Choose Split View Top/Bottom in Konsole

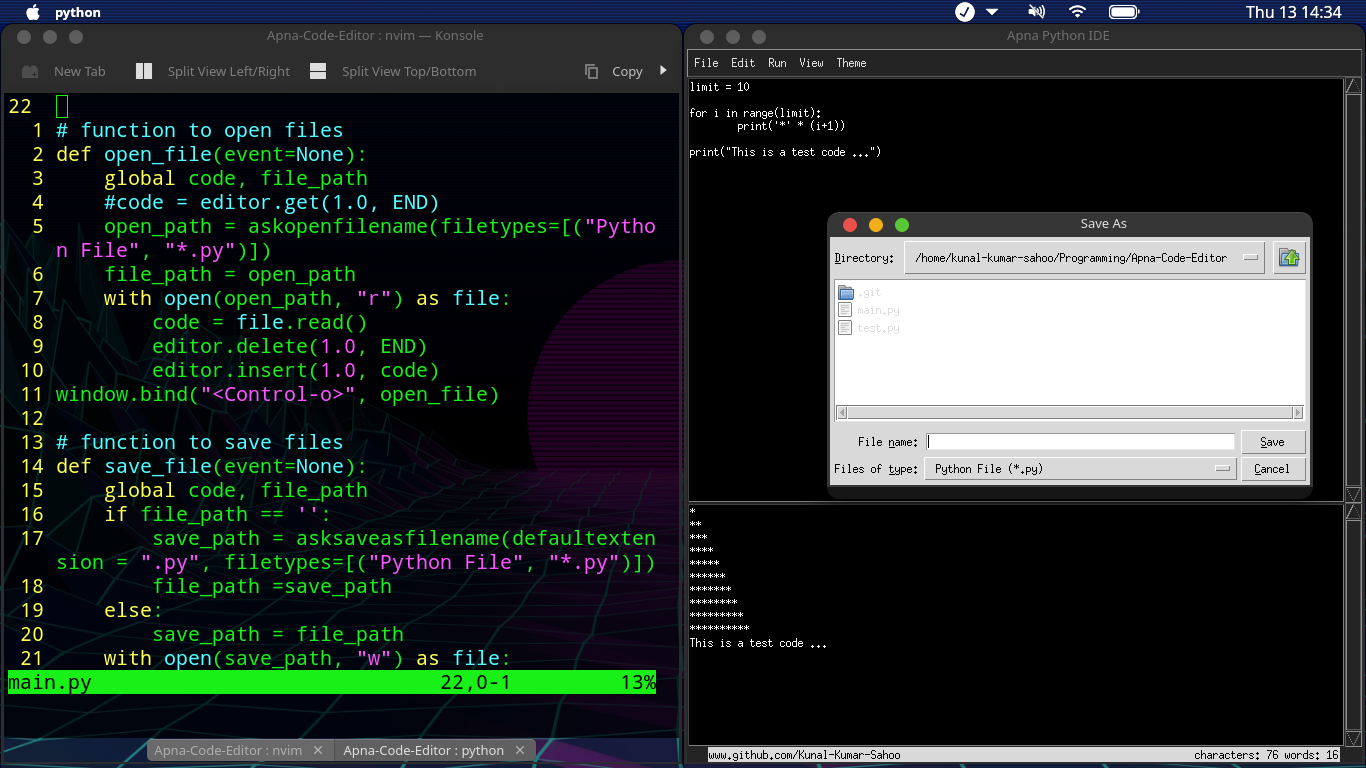[393, 71]
